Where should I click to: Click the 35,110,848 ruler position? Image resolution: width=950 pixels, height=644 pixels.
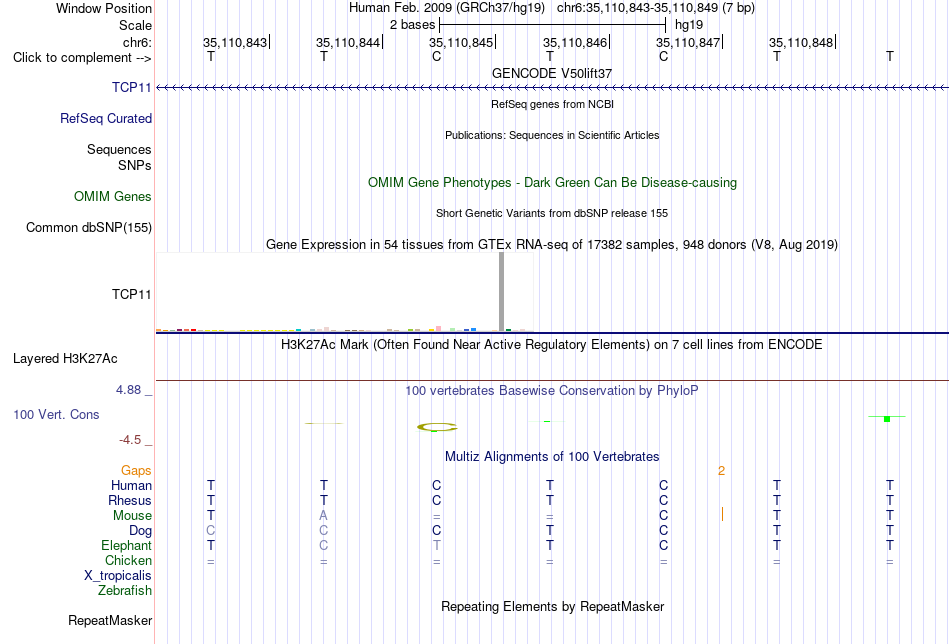pos(801,42)
